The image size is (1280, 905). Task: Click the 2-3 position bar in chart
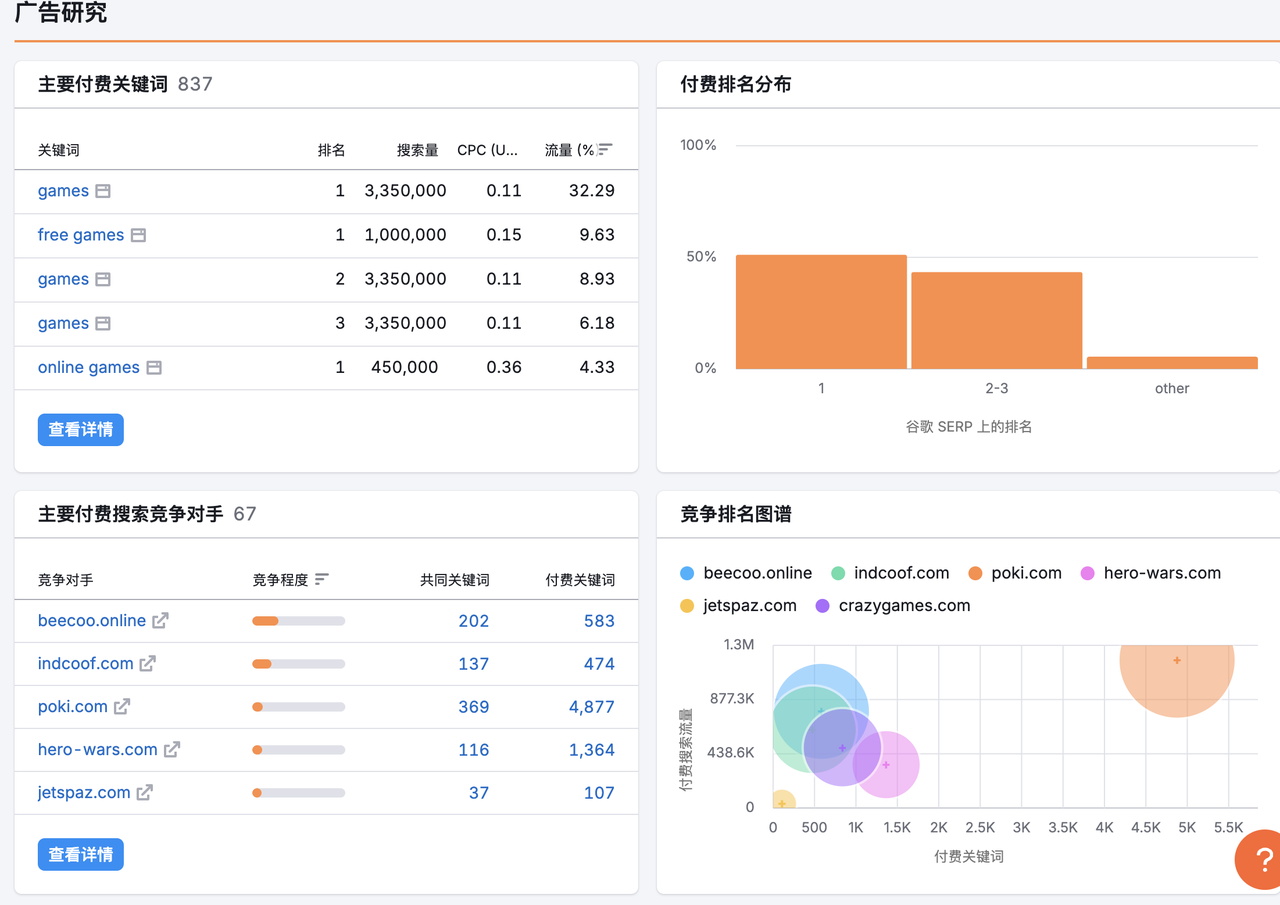point(996,320)
